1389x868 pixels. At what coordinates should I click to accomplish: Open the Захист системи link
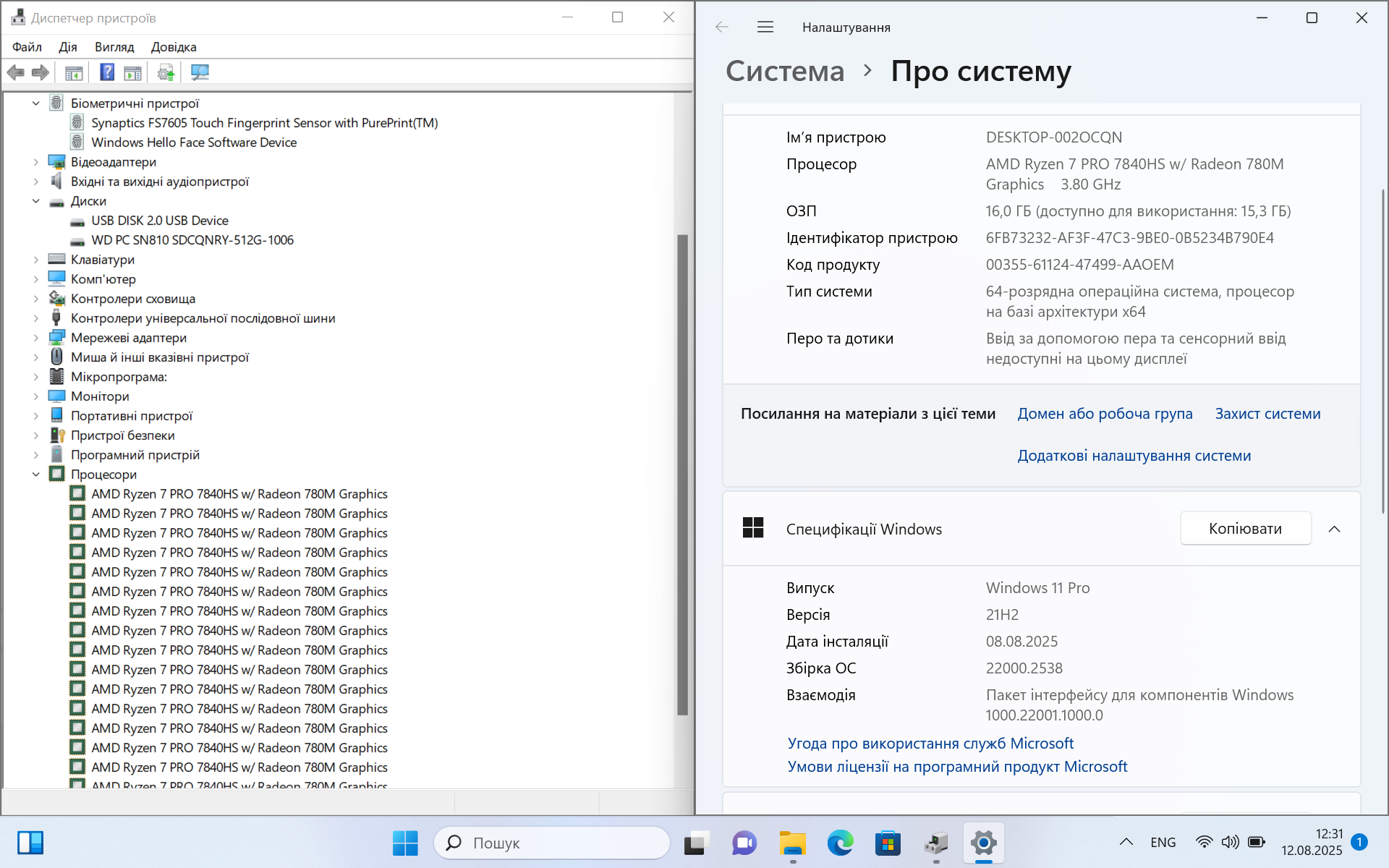tap(1267, 414)
